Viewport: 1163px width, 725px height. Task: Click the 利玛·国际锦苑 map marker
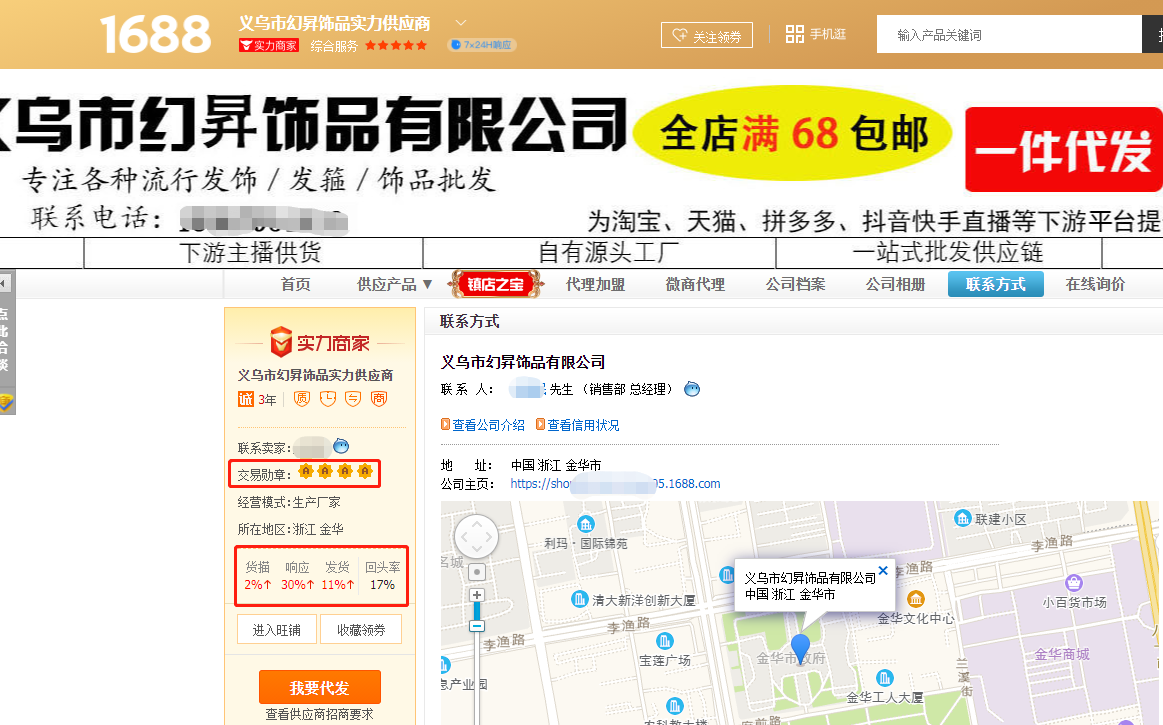[x=586, y=524]
